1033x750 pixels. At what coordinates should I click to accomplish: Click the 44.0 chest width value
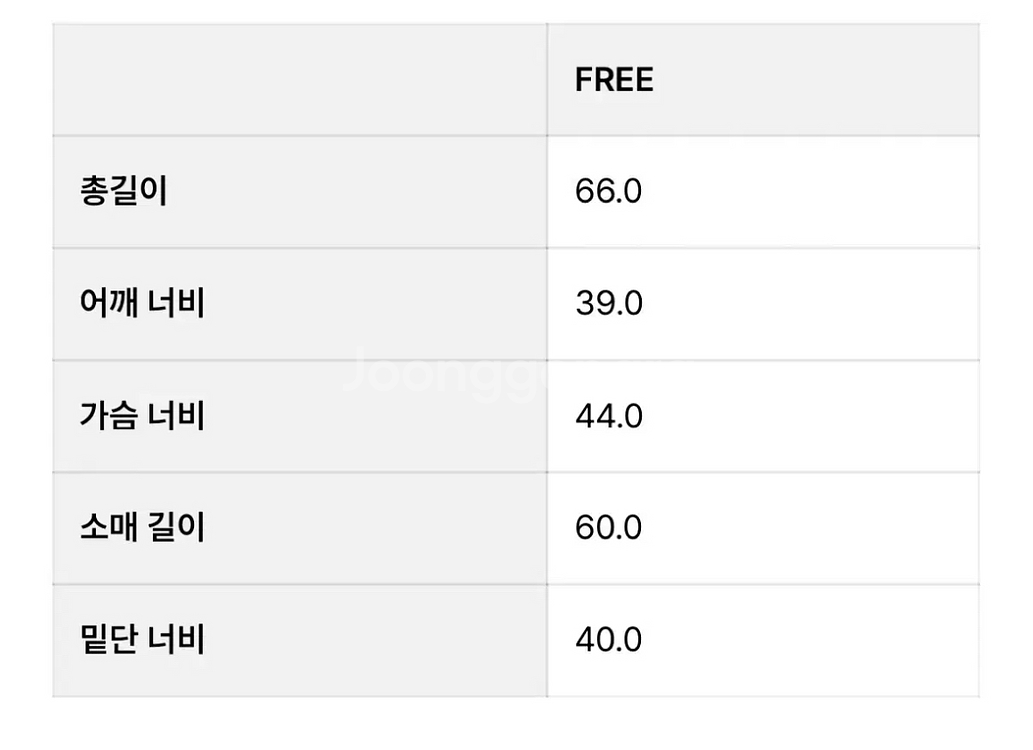(608, 415)
